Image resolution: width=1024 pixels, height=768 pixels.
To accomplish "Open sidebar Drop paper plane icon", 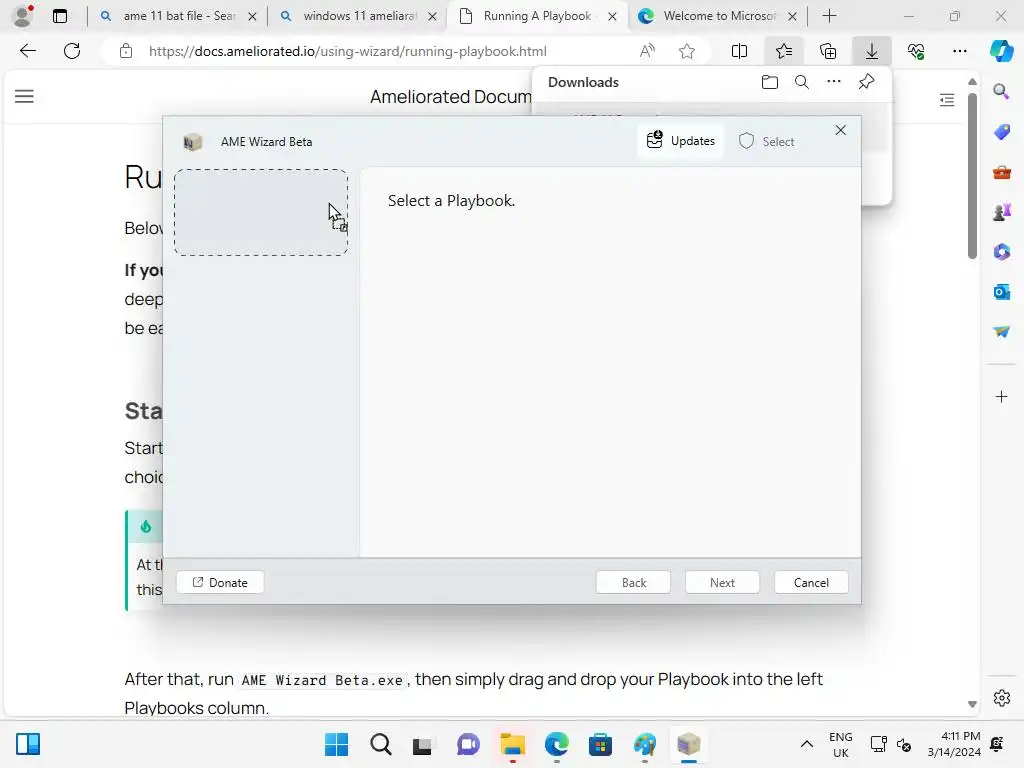I will pos(1001,331).
